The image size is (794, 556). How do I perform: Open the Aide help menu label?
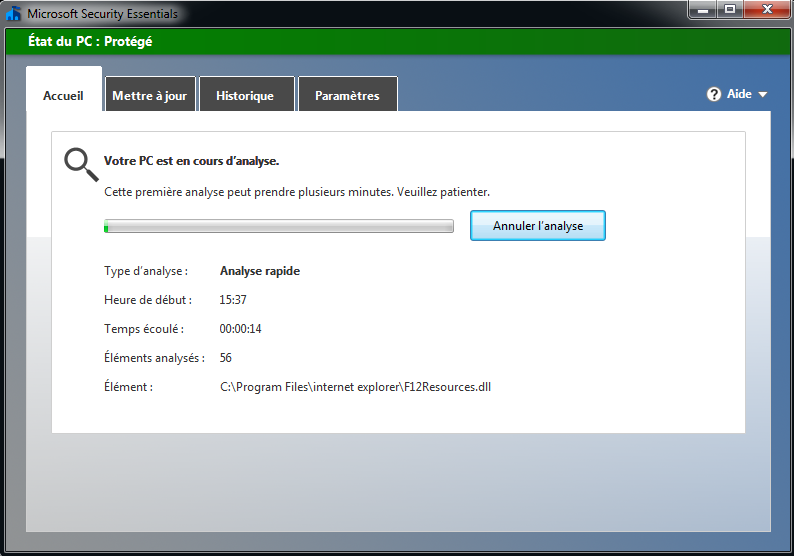click(x=739, y=94)
